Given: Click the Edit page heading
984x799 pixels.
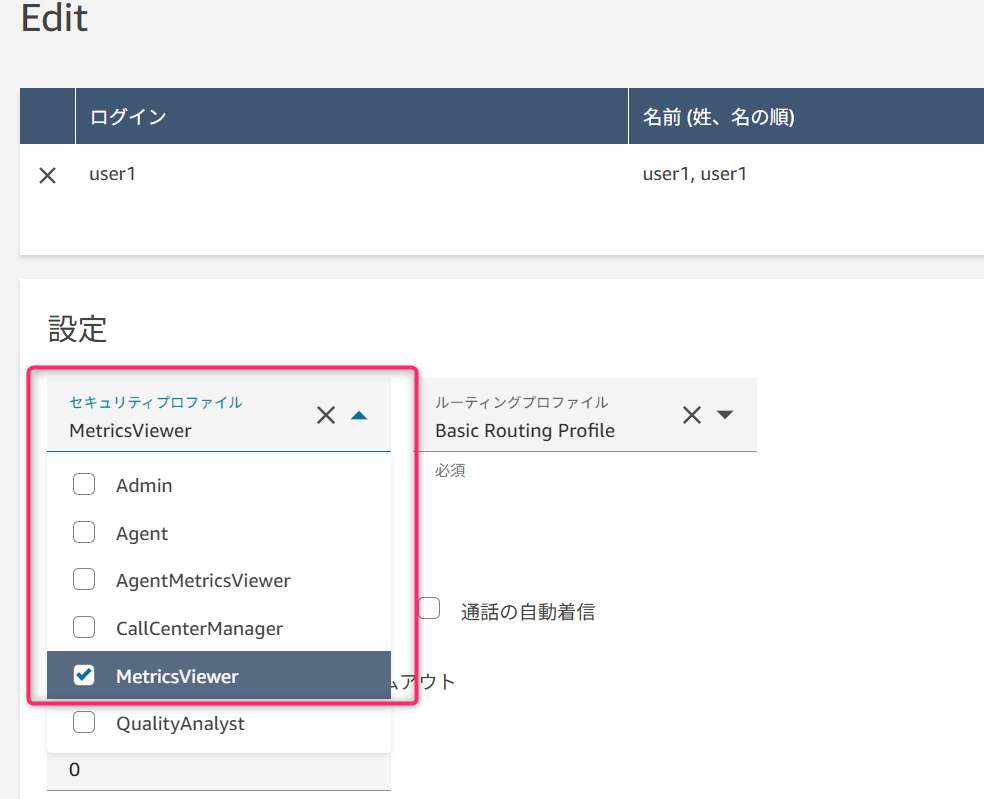Looking at the screenshot, I should tap(55, 18).
